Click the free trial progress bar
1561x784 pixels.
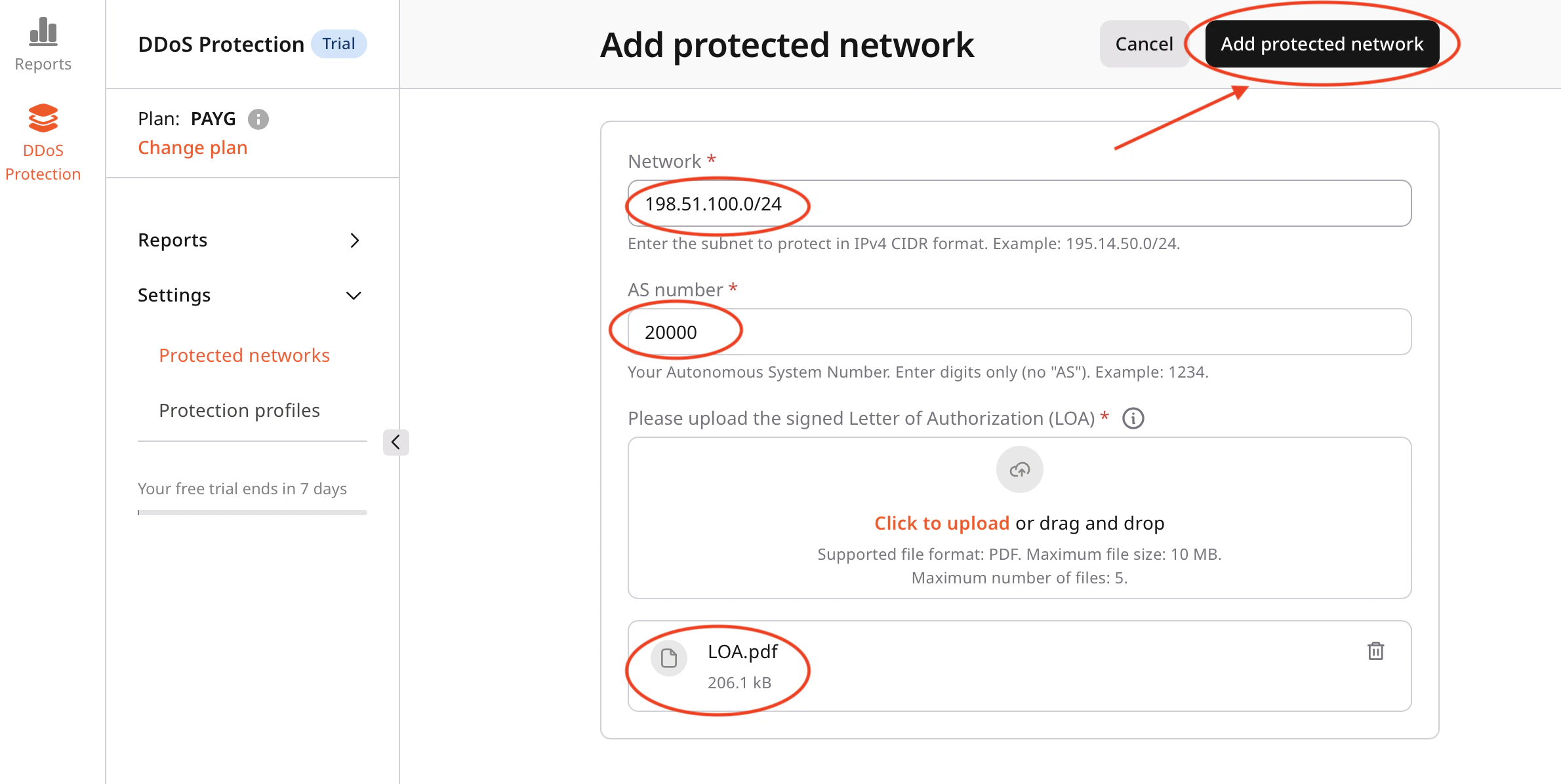coord(252,513)
